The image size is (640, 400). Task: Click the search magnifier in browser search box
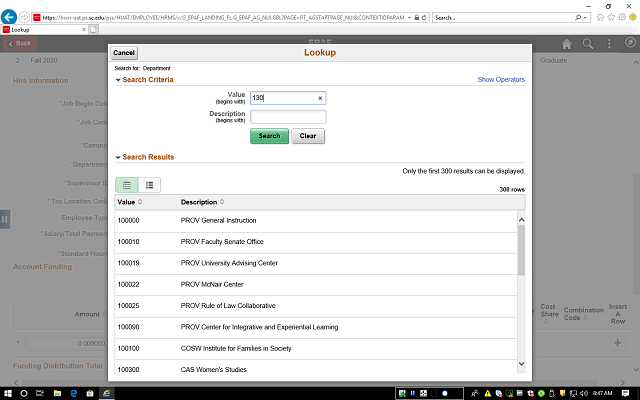(578, 18)
